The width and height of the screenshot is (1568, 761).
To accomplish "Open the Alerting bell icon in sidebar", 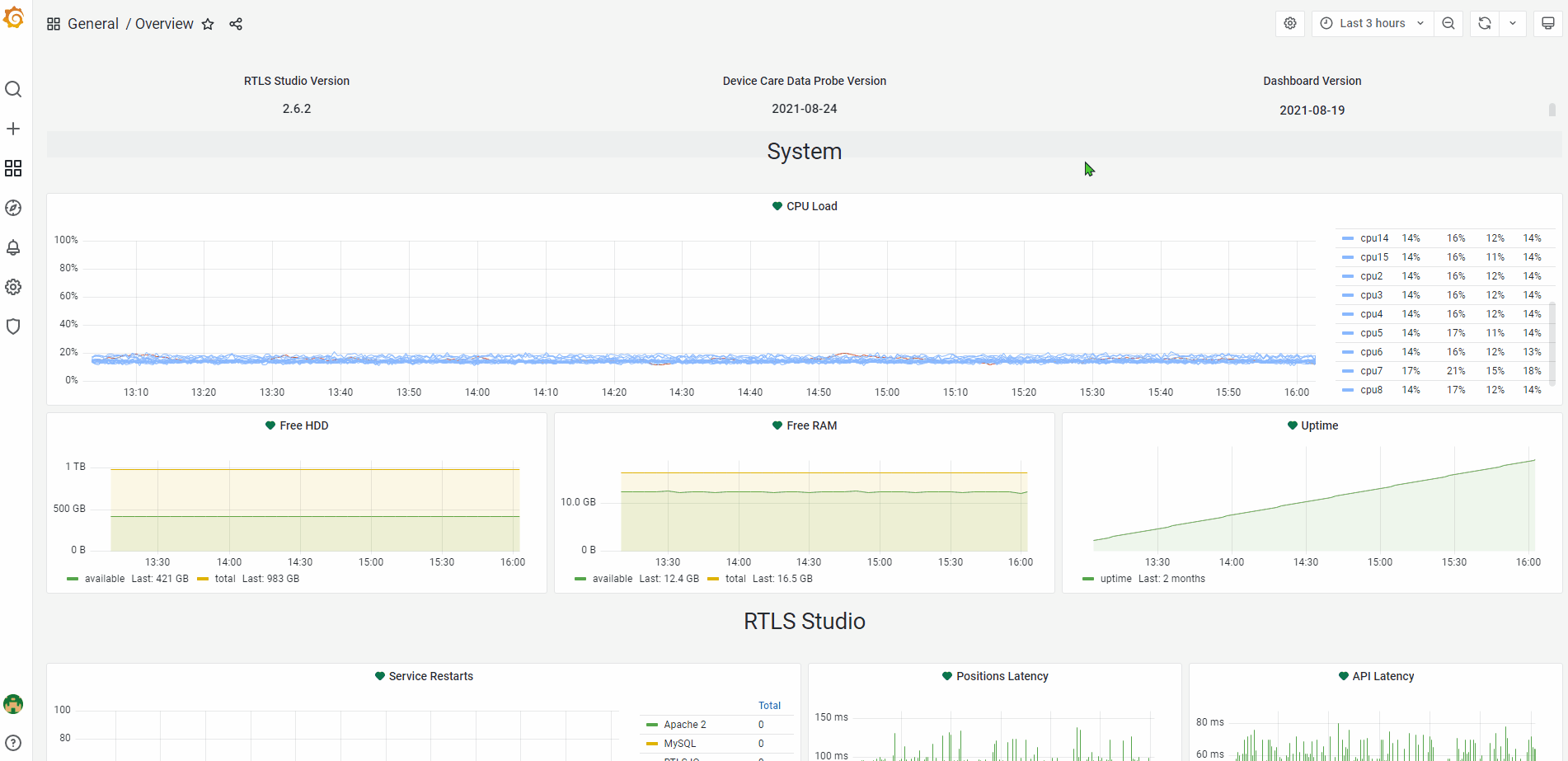I will 13,247.
